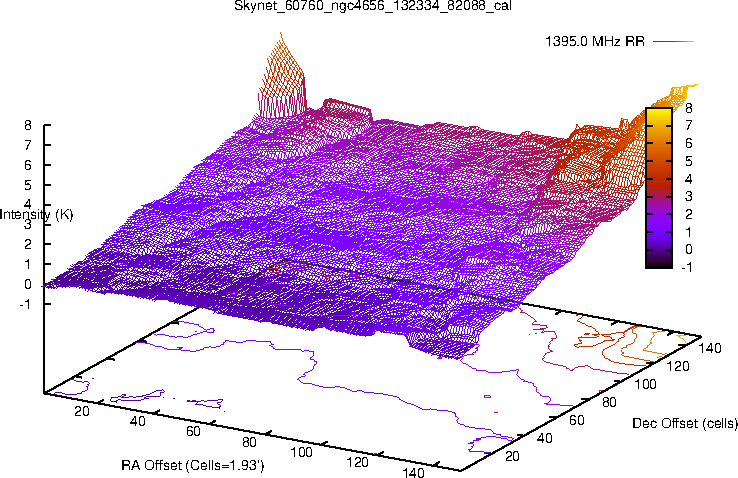Click the Dec Offset (cells) axis label
The width and height of the screenshot is (738, 478).
click(685, 423)
